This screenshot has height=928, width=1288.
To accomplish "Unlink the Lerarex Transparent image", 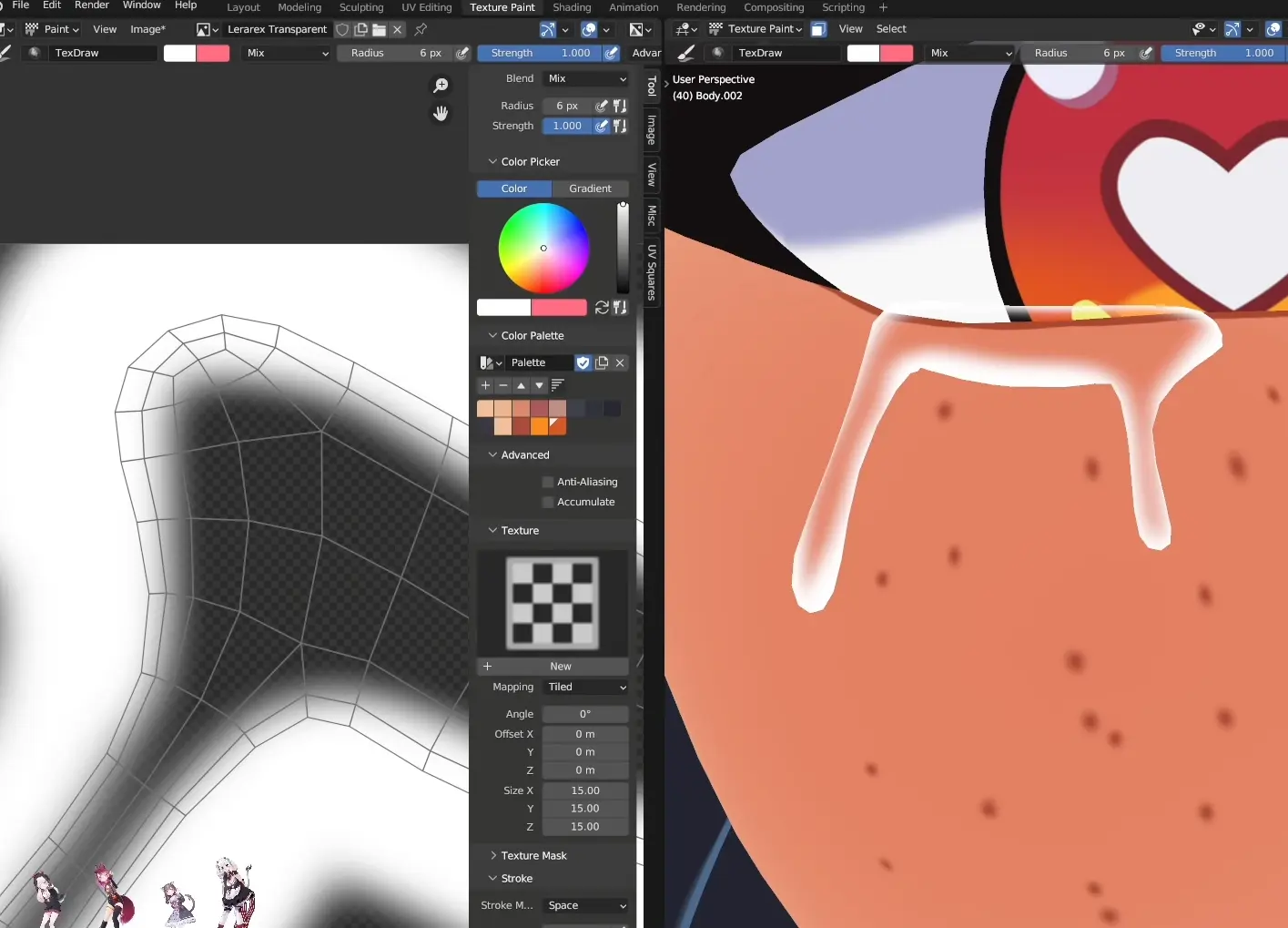I will click(398, 29).
